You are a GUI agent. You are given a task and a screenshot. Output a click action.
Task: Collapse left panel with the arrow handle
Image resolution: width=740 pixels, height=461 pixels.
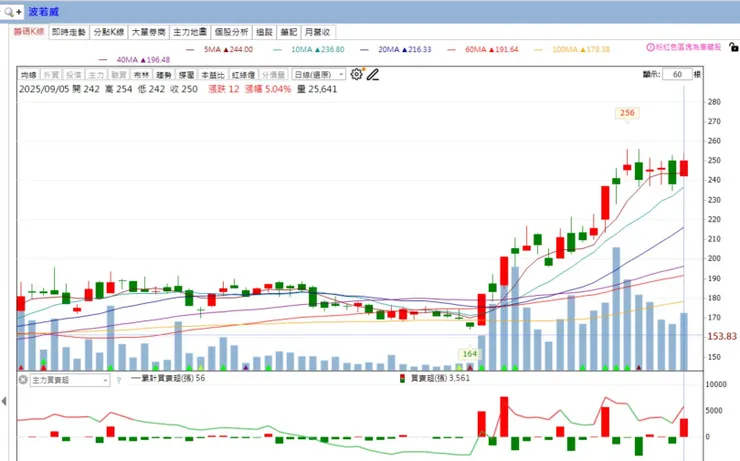4,401
